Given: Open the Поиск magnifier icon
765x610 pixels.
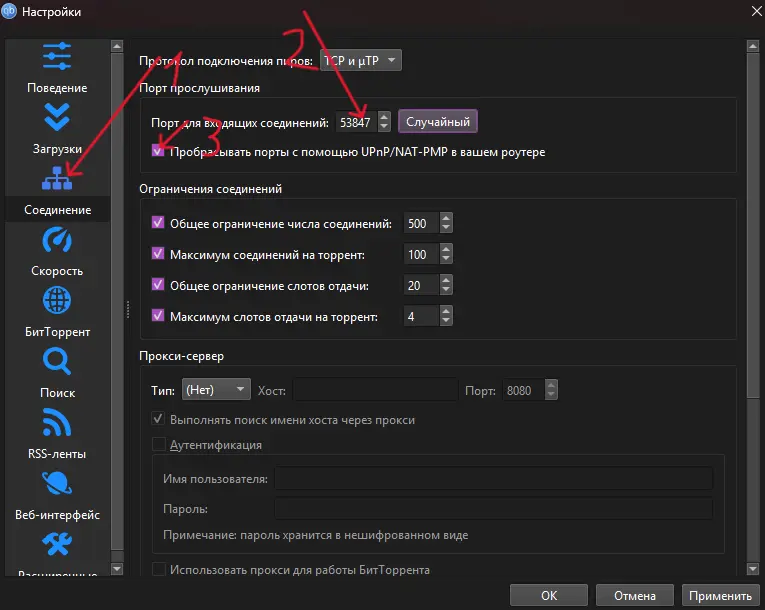Looking at the screenshot, I should click(x=57, y=361).
